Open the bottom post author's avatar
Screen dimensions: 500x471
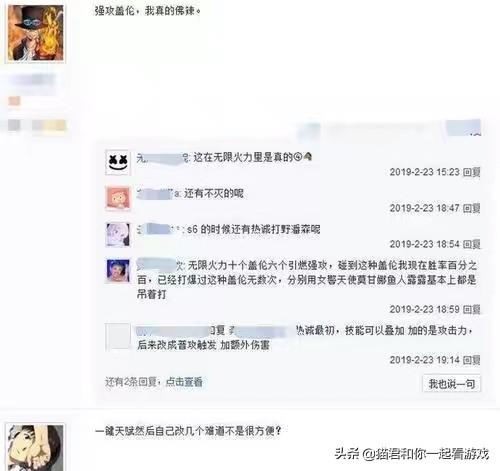(x=36, y=448)
